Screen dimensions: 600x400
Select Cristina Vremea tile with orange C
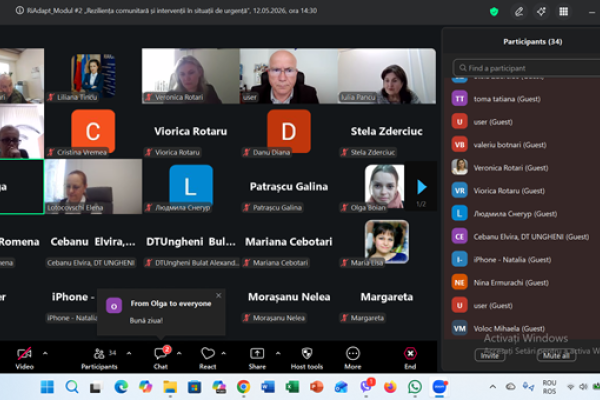93,131
